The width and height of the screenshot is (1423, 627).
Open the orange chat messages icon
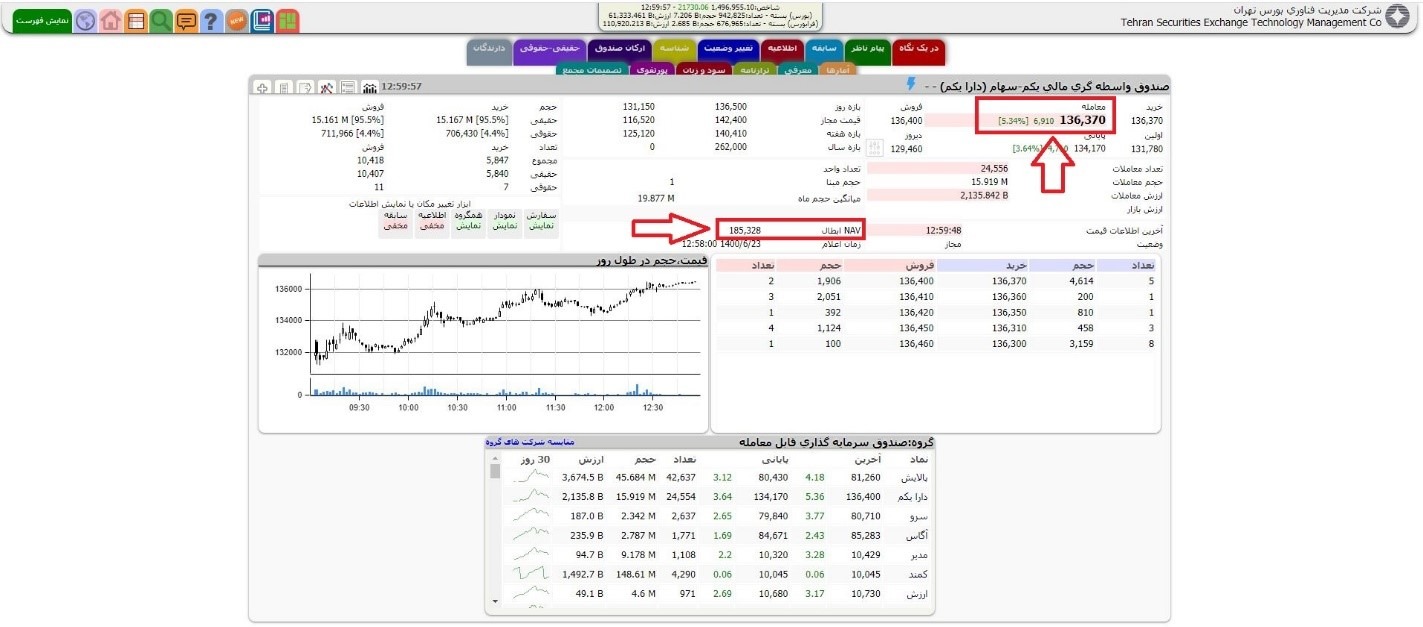[x=186, y=20]
